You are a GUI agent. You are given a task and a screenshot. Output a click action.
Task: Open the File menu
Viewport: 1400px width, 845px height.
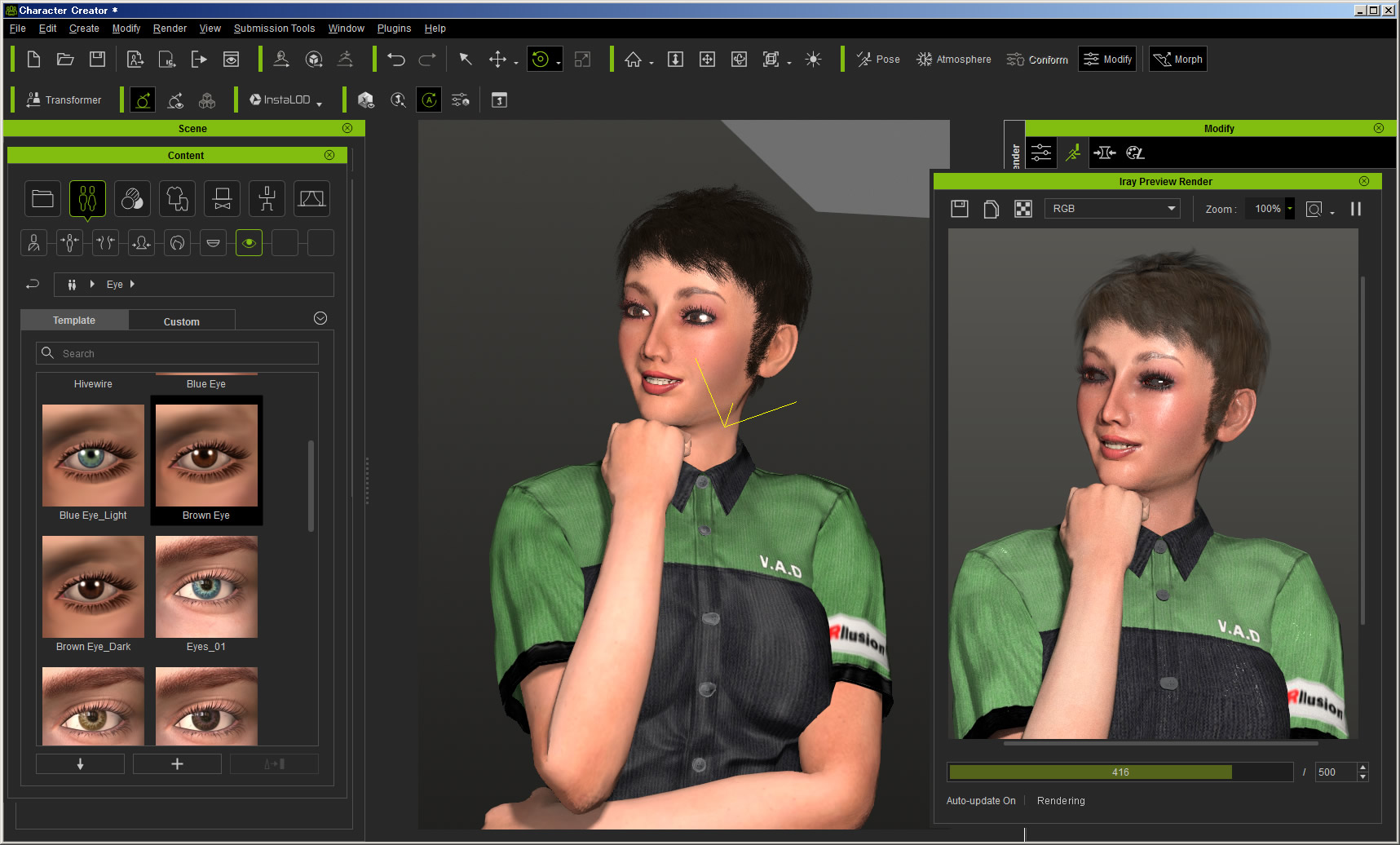(17, 29)
